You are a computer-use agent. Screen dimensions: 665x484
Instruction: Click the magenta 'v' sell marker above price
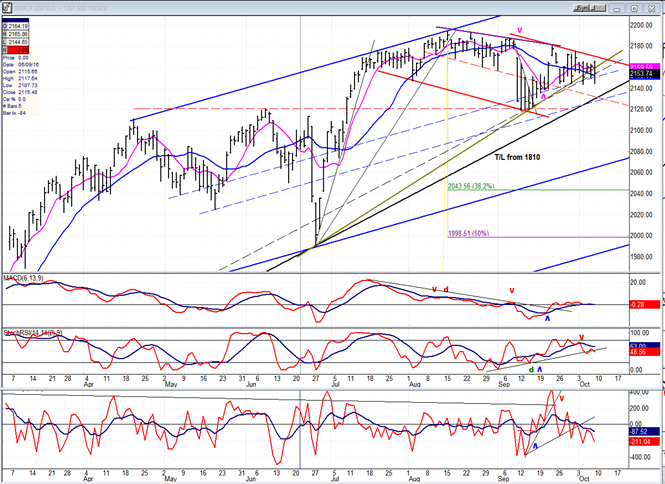[x=520, y=31]
